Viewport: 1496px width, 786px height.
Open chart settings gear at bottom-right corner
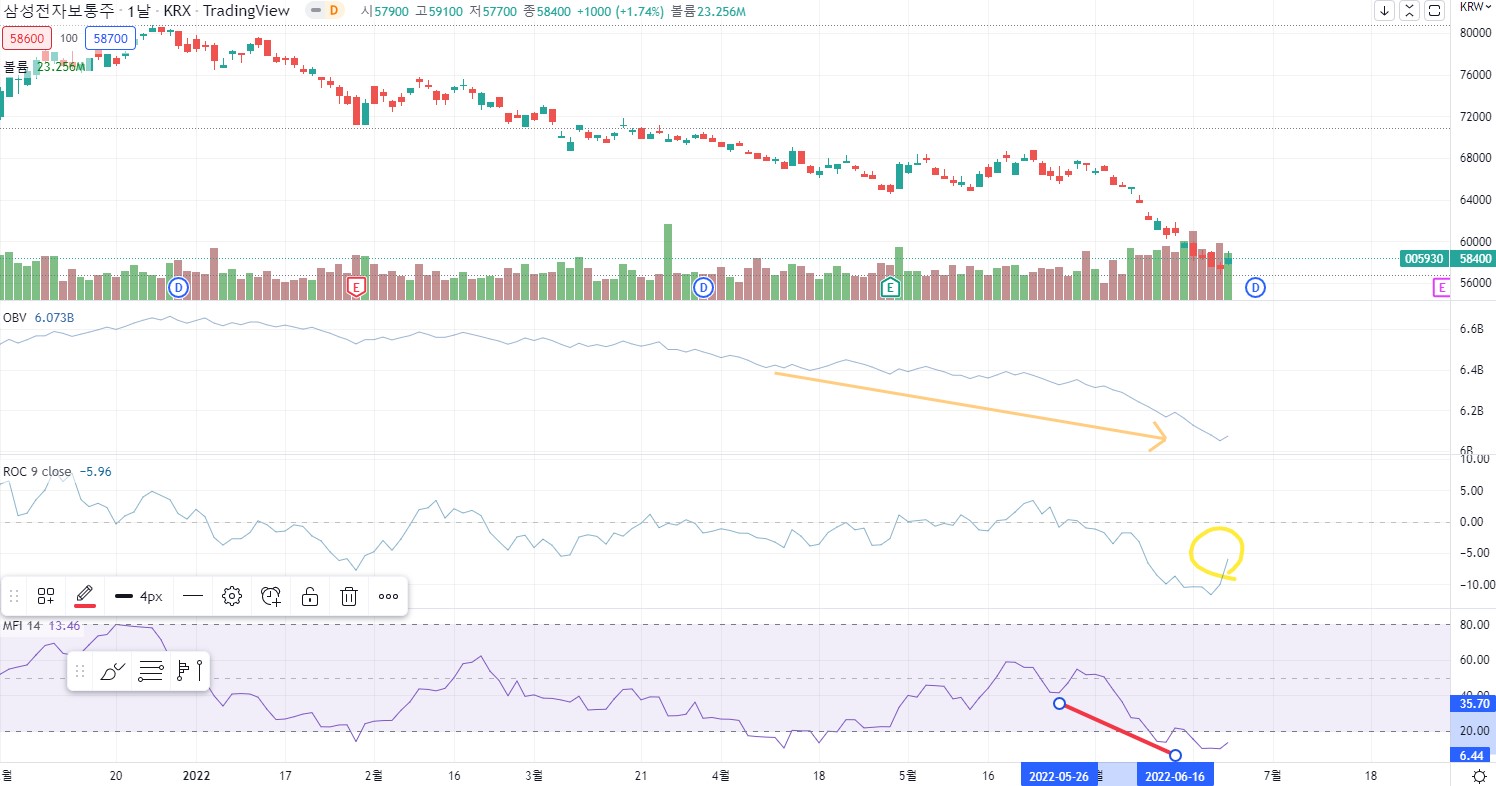[1478, 776]
